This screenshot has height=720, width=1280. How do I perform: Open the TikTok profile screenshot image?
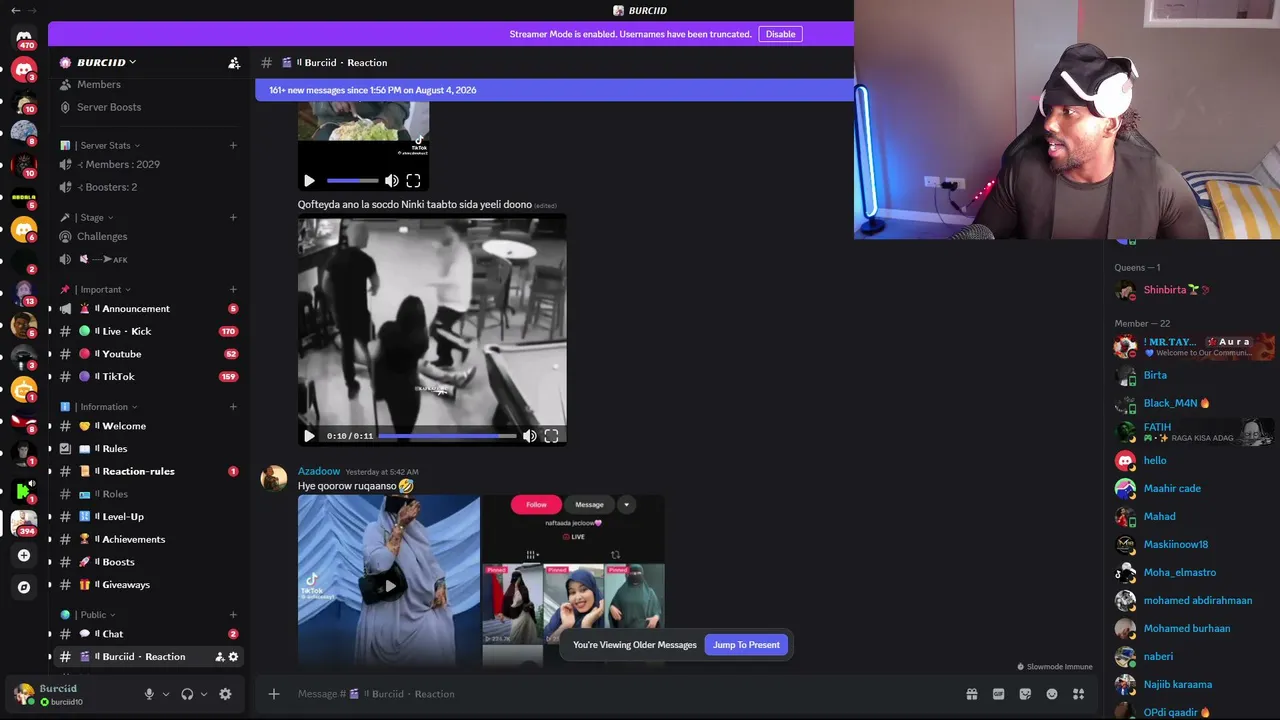574,581
